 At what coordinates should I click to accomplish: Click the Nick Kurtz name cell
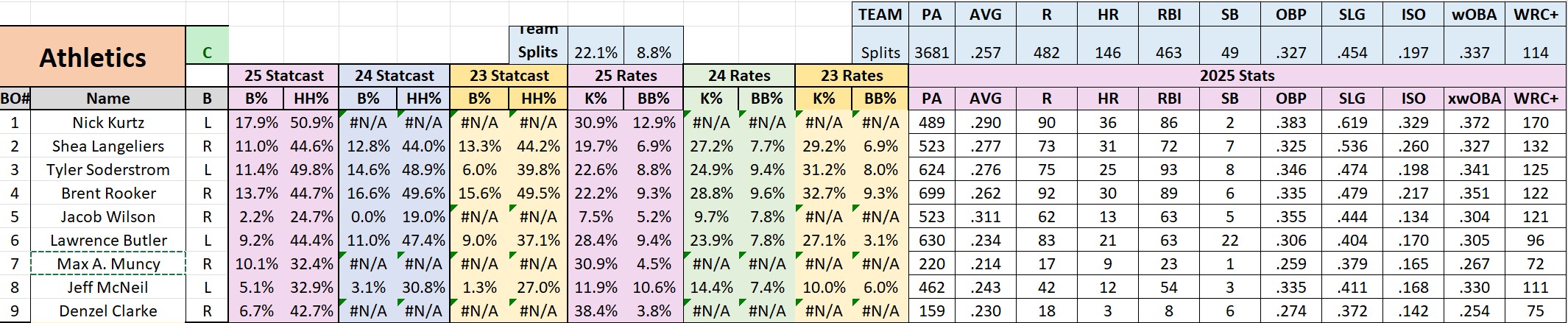click(108, 123)
